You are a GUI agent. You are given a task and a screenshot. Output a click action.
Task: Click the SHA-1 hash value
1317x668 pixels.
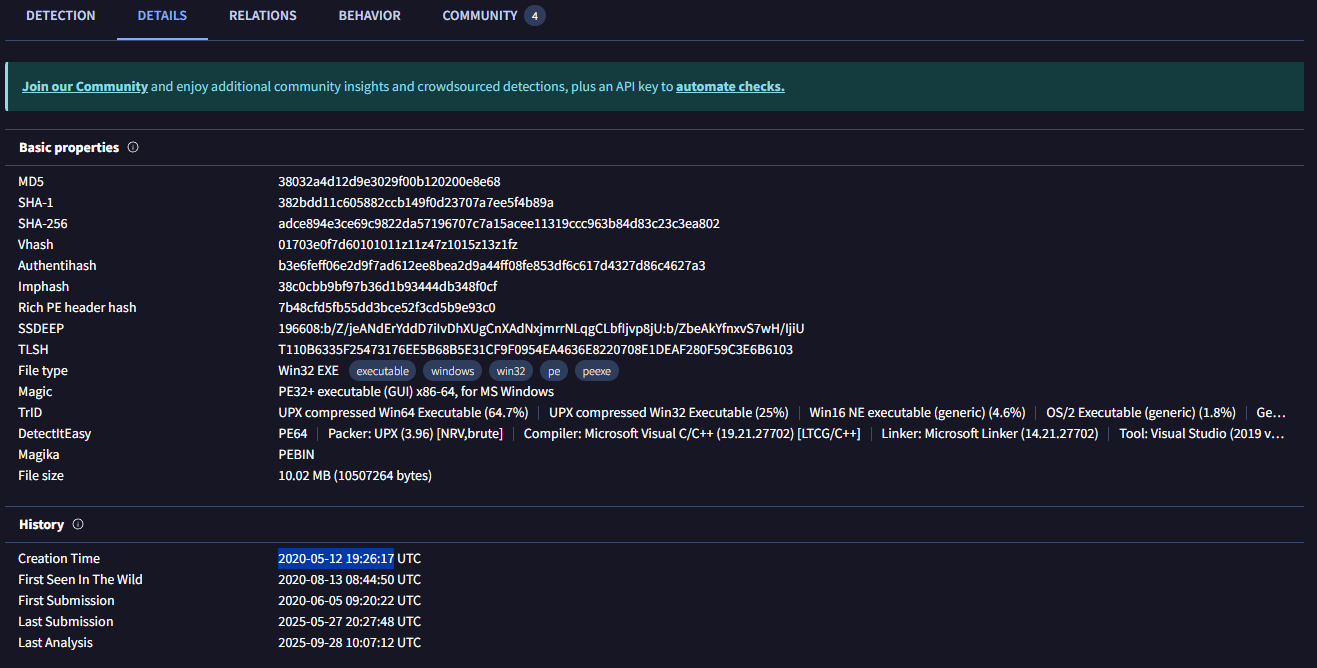[416, 202]
